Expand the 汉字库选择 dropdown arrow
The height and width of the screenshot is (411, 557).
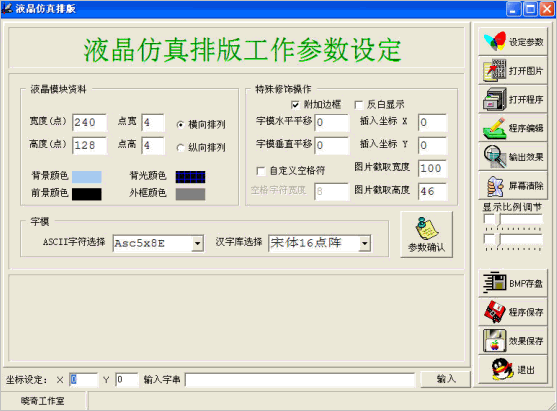364,243
